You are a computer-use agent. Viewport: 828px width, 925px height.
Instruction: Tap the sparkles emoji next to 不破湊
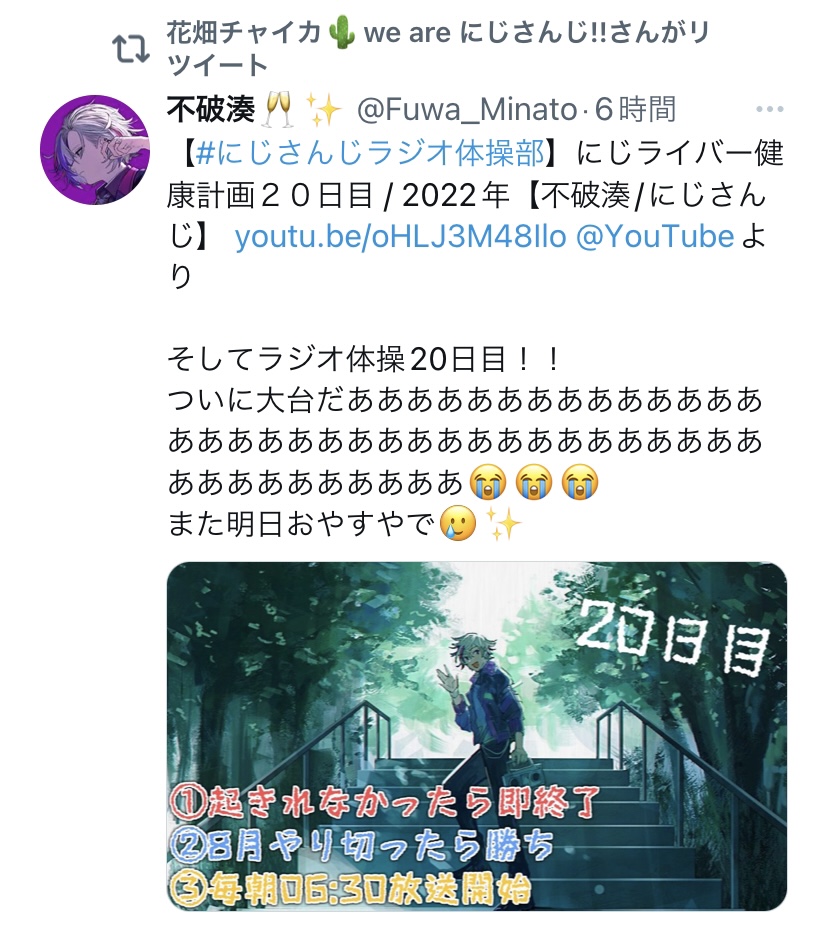(323, 110)
